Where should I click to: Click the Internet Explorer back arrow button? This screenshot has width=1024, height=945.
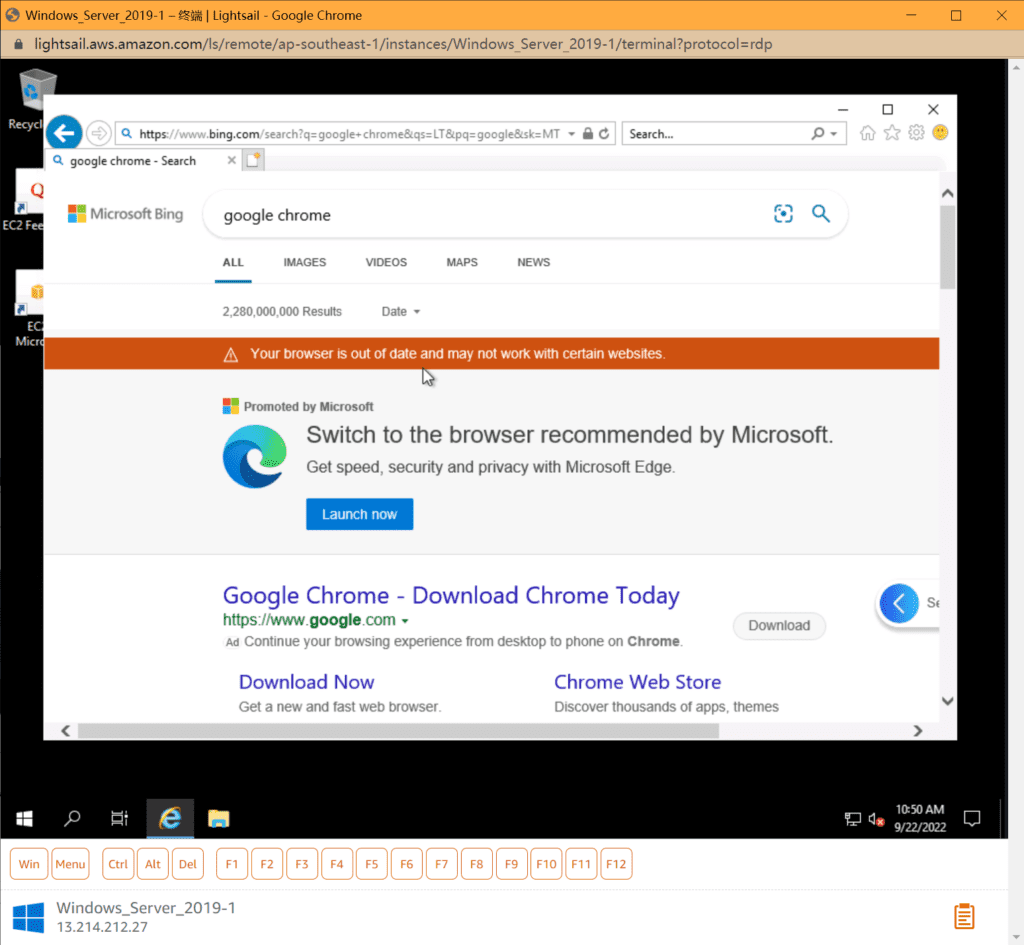(x=64, y=133)
